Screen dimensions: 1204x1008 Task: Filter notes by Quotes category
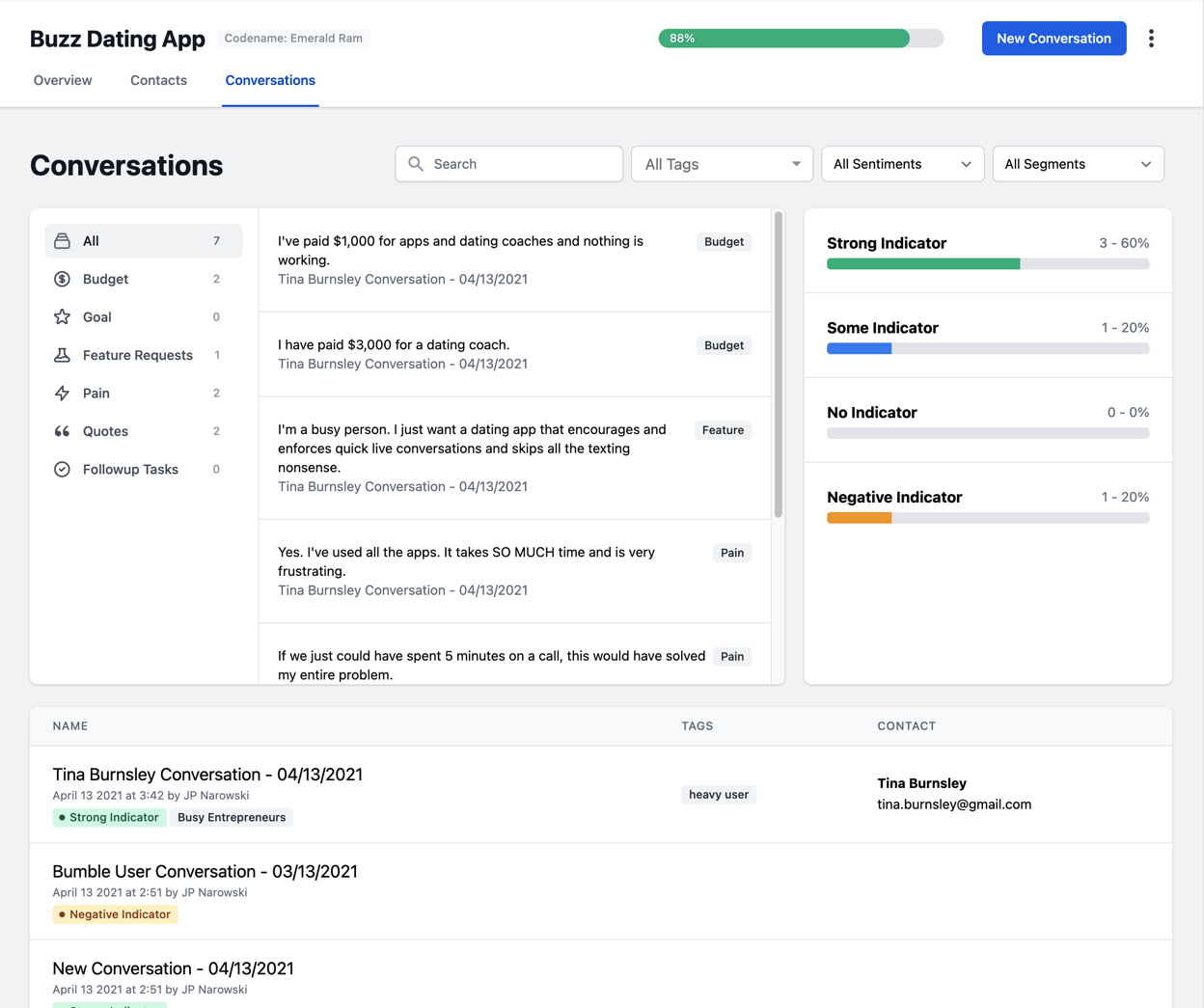coord(144,431)
